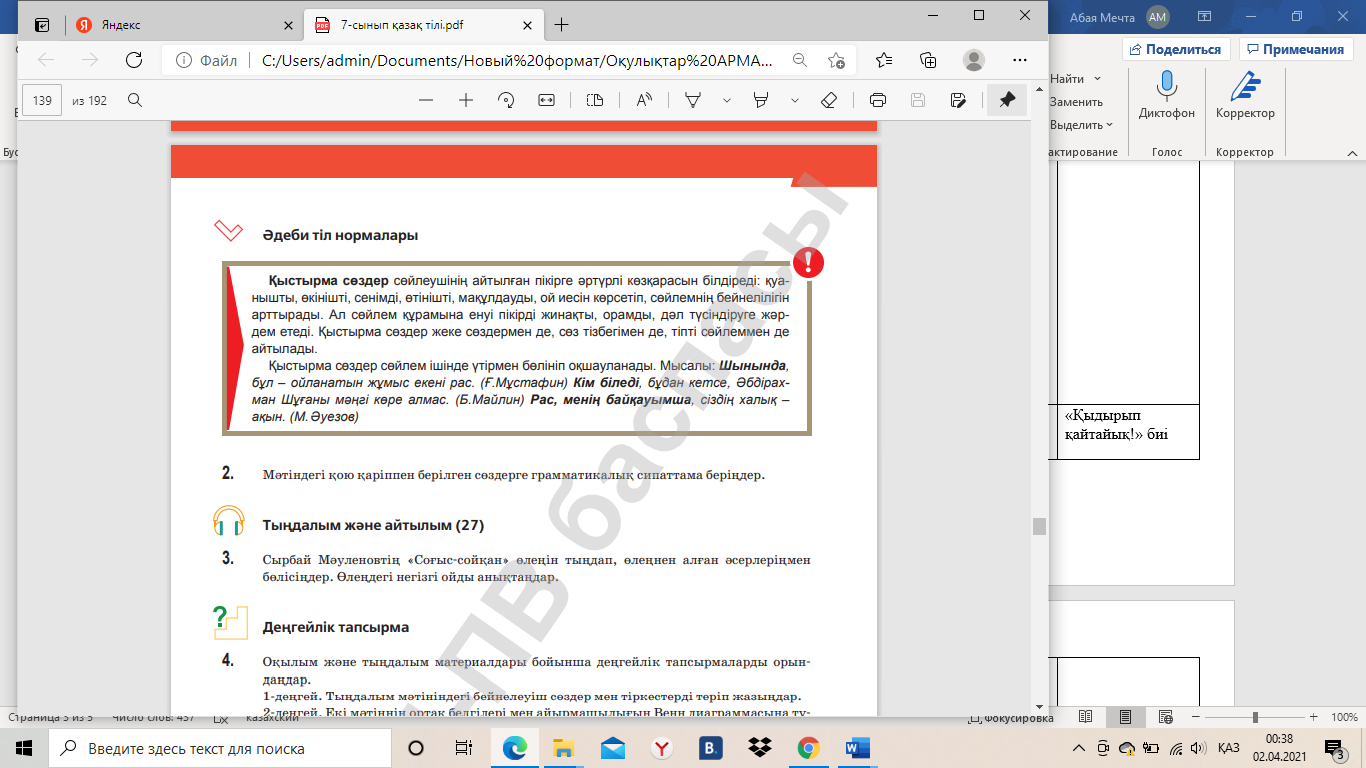
Task: Click the address bar file path
Action: tap(516, 60)
